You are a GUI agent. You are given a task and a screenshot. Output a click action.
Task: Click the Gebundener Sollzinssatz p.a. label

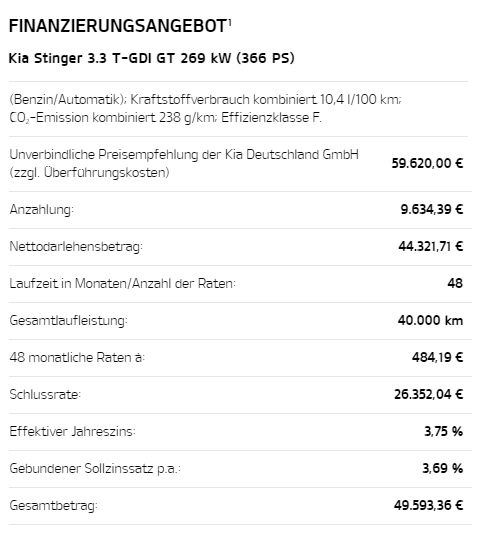click(95, 469)
